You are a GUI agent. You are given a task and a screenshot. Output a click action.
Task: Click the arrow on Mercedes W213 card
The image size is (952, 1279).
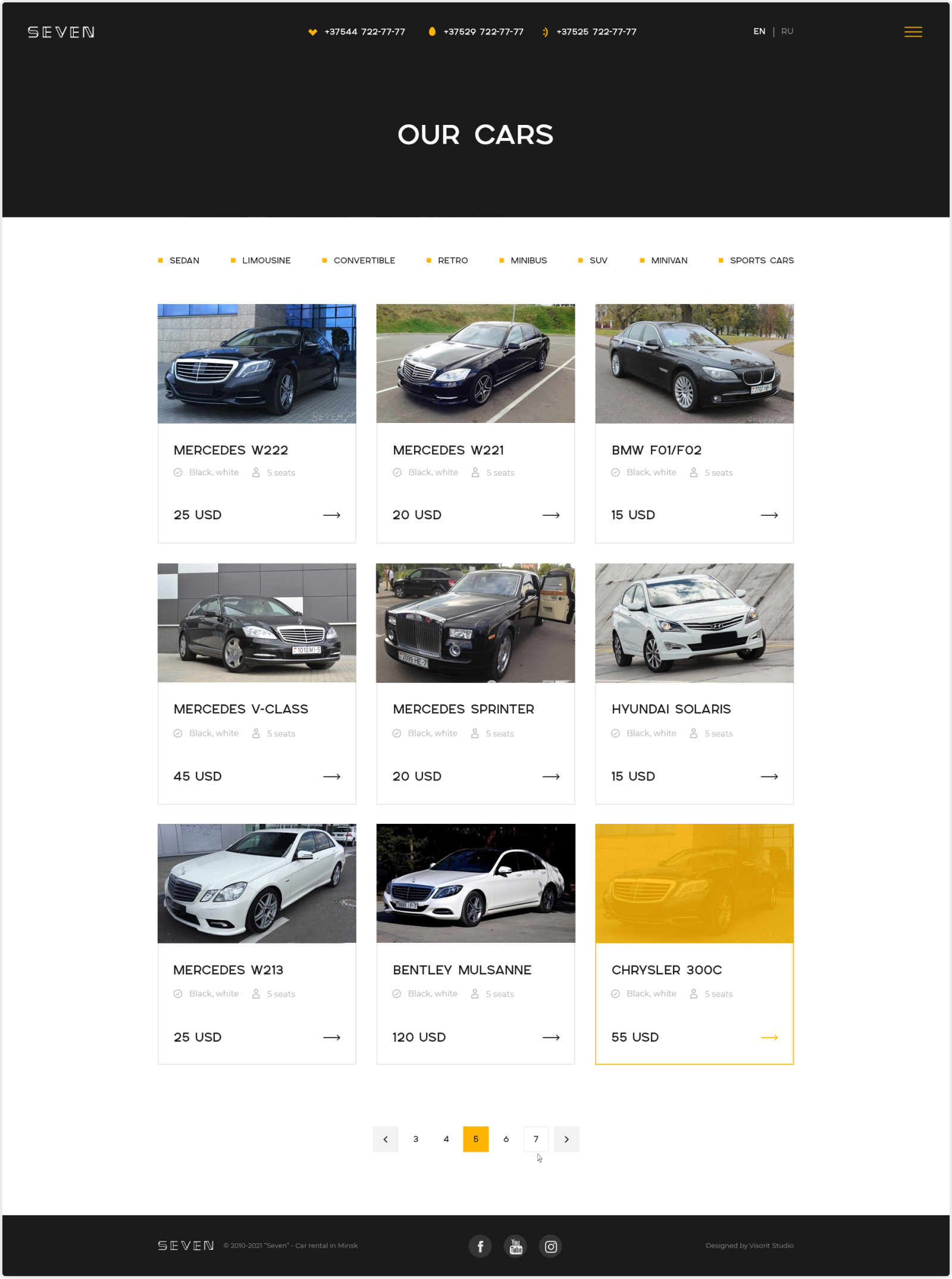click(x=332, y=1037)
